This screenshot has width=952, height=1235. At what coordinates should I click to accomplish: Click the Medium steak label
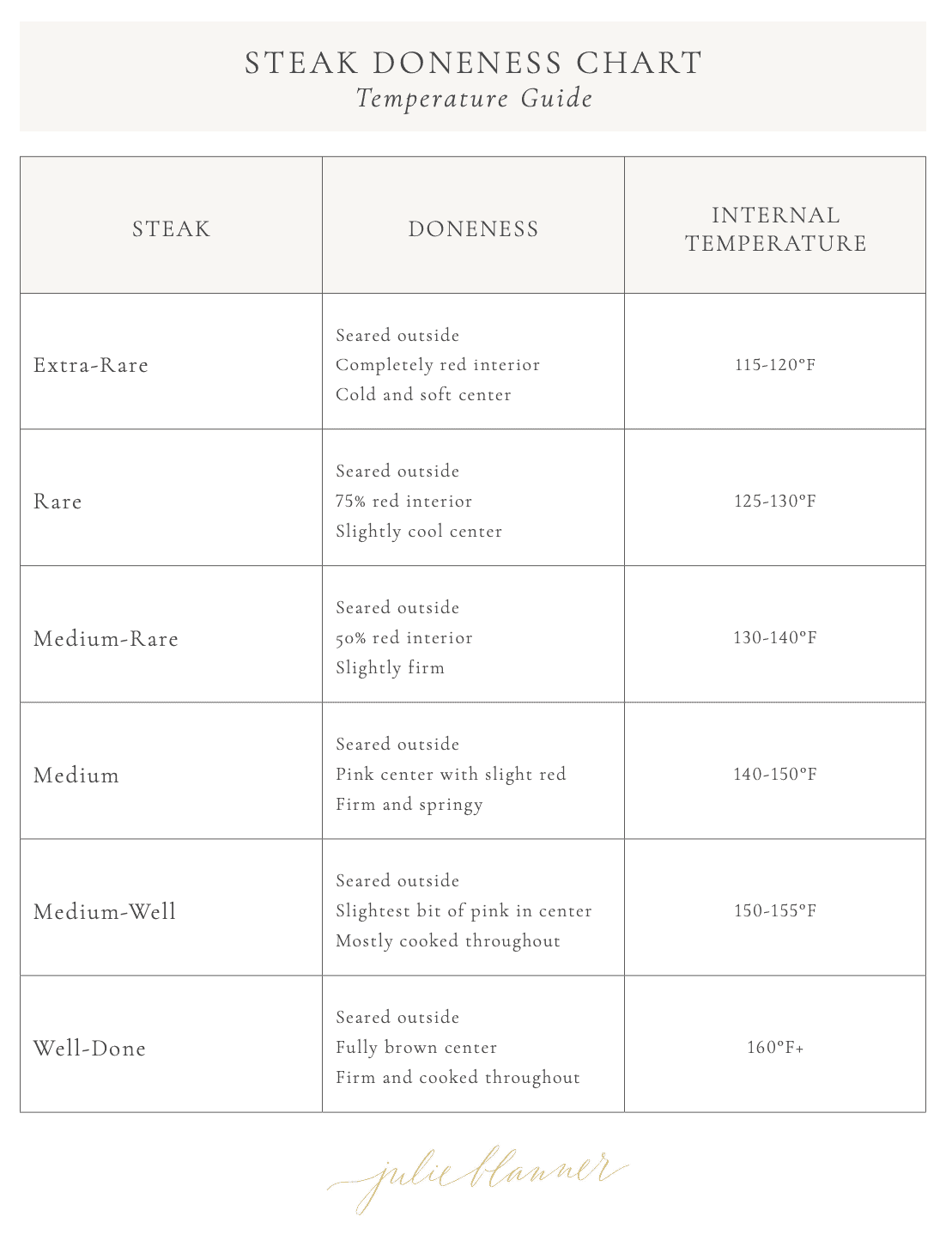[x=76, y=775]
